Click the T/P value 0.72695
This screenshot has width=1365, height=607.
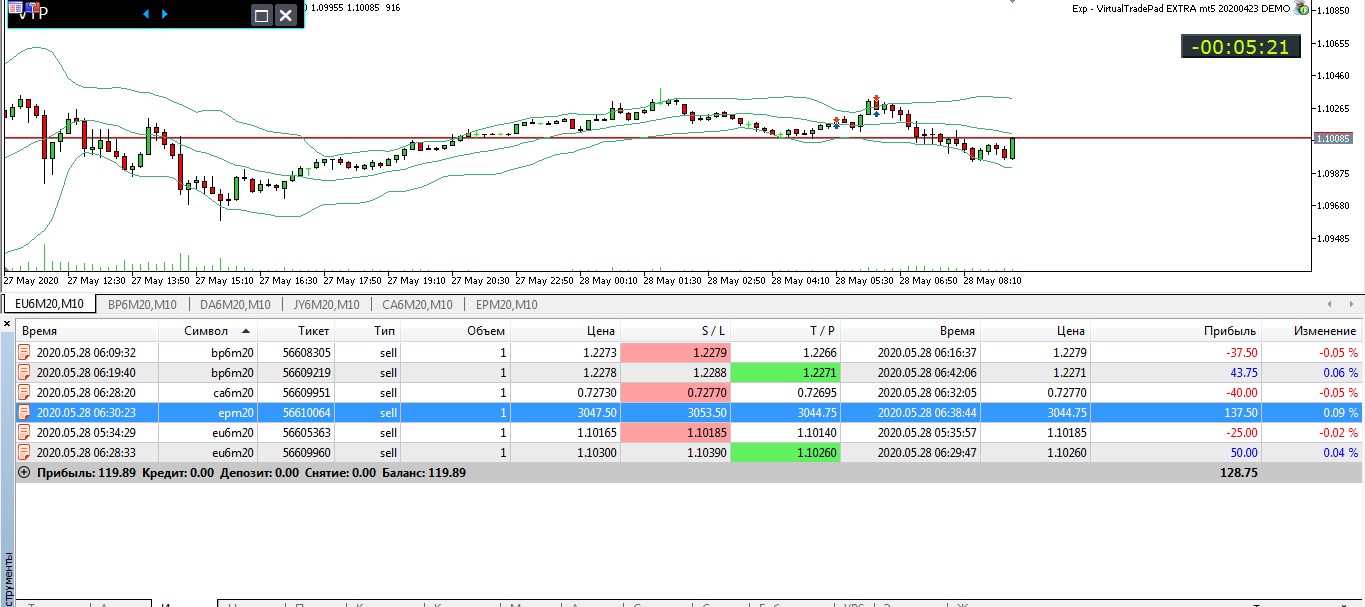tap(816, 392)
